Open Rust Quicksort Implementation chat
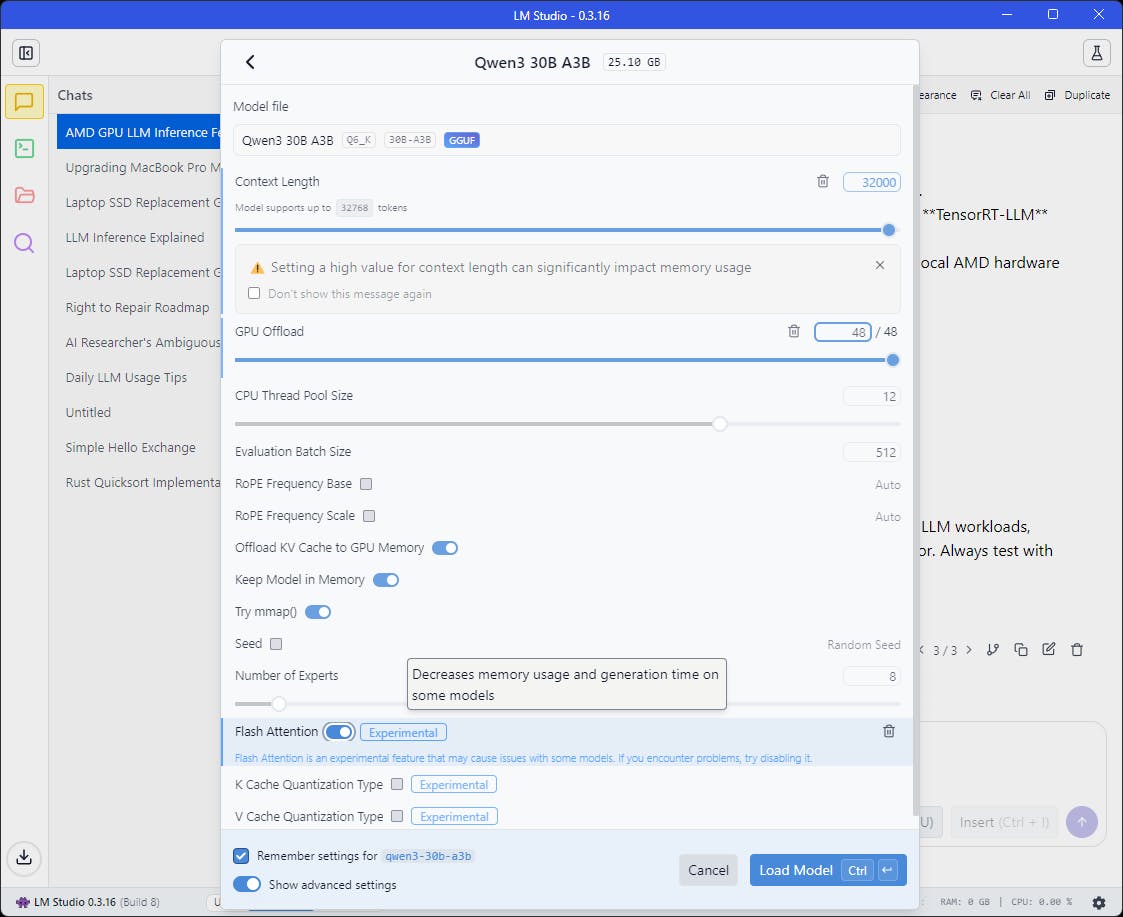This screenshot has width=1123, height=917. 139,482
